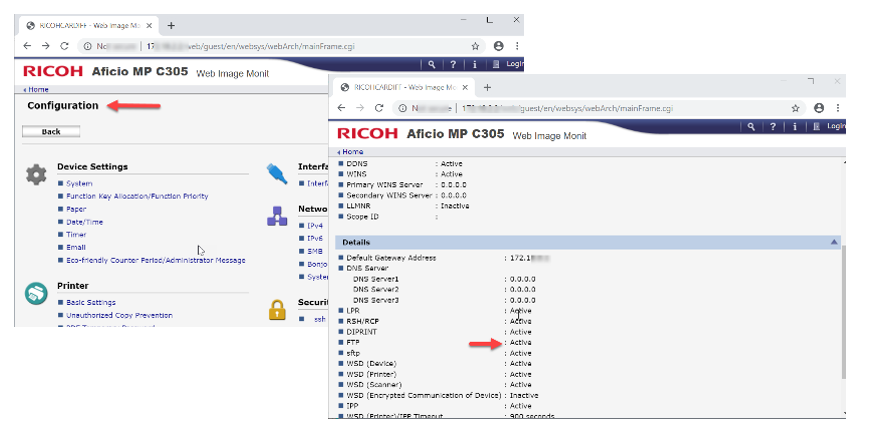Open the Unauthorized Copy Prevention link

[x=119, y=315]
